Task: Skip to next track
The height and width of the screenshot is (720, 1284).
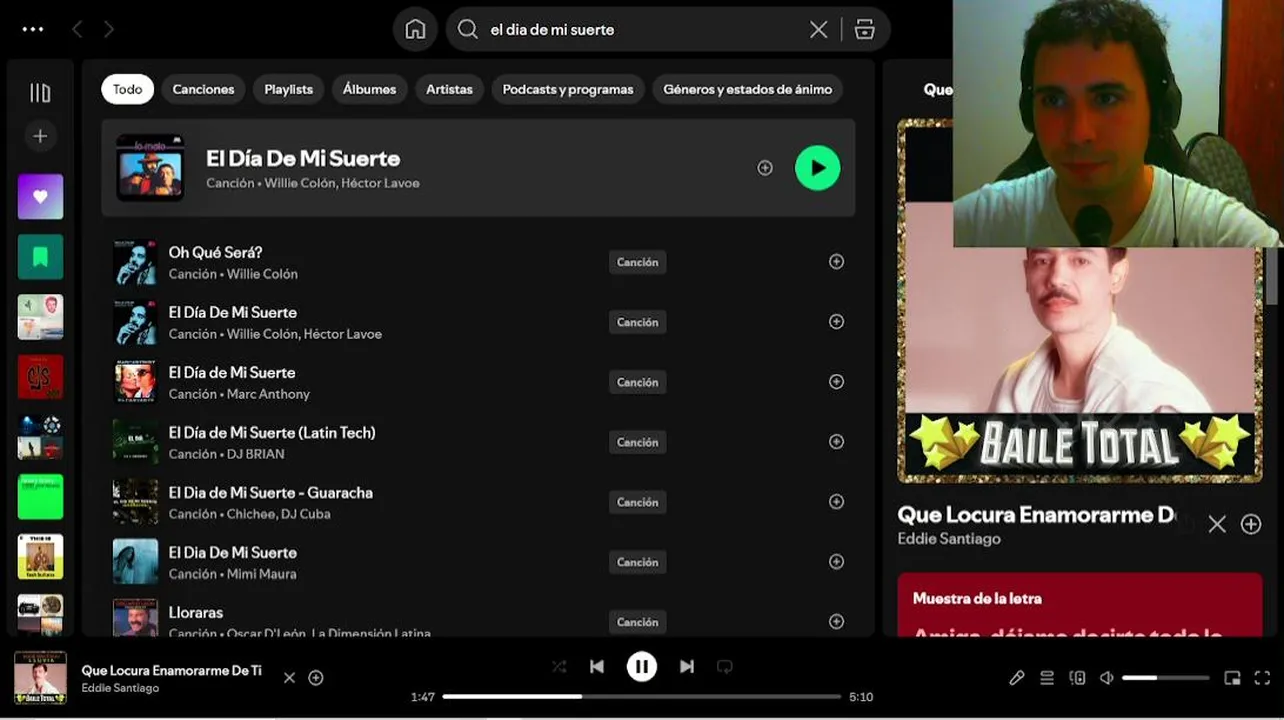Action: (687, 666)
